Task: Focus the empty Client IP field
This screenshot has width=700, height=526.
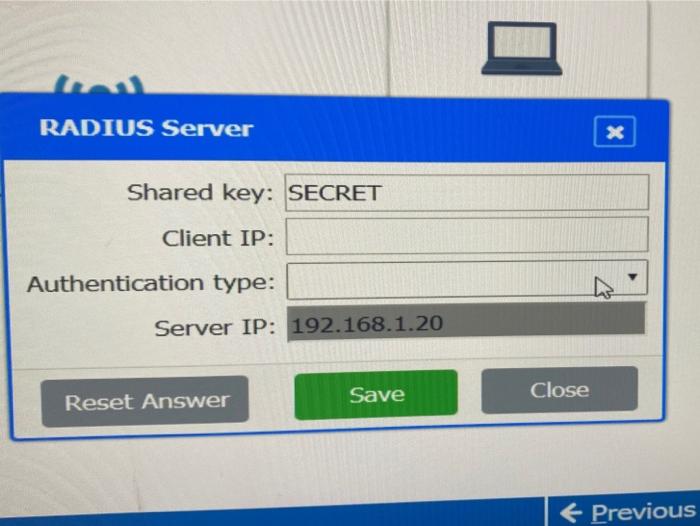Action: point(467,235)
